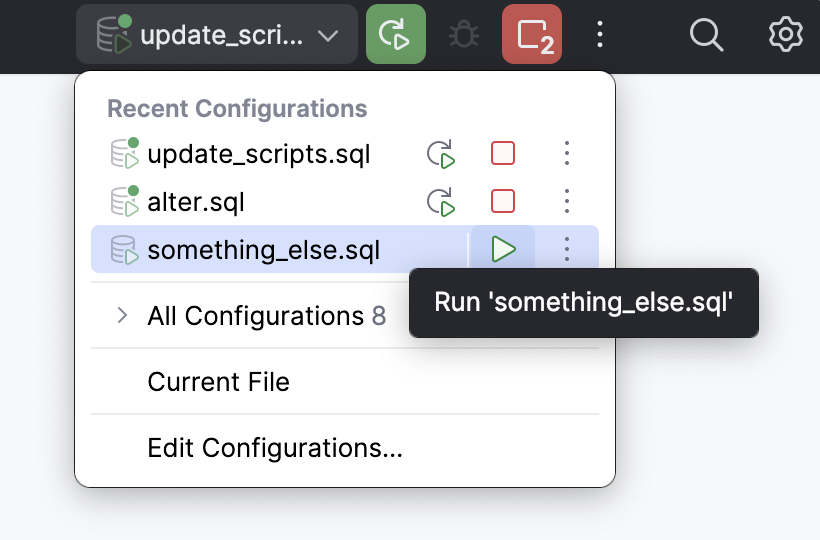Open more actions for alter.sql
The width and height of the screenshot is (820, 540).
567,202
